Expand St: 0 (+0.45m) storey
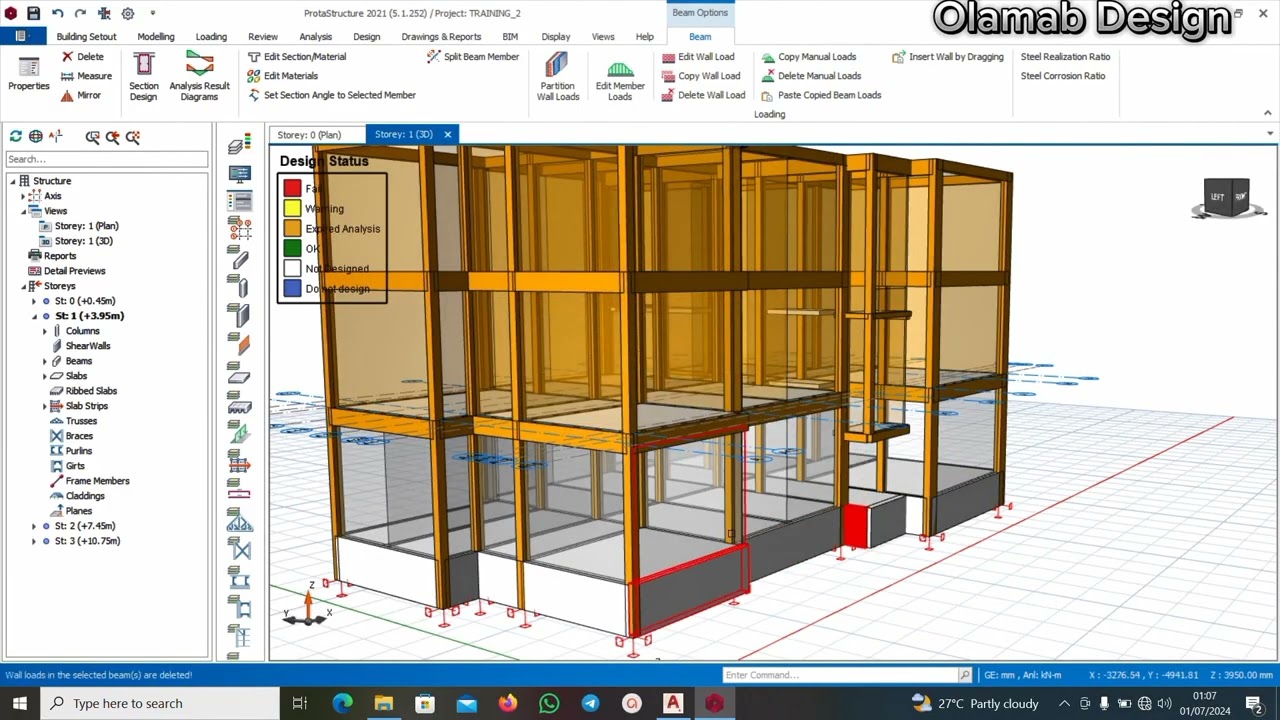 [x=34, y=301]
